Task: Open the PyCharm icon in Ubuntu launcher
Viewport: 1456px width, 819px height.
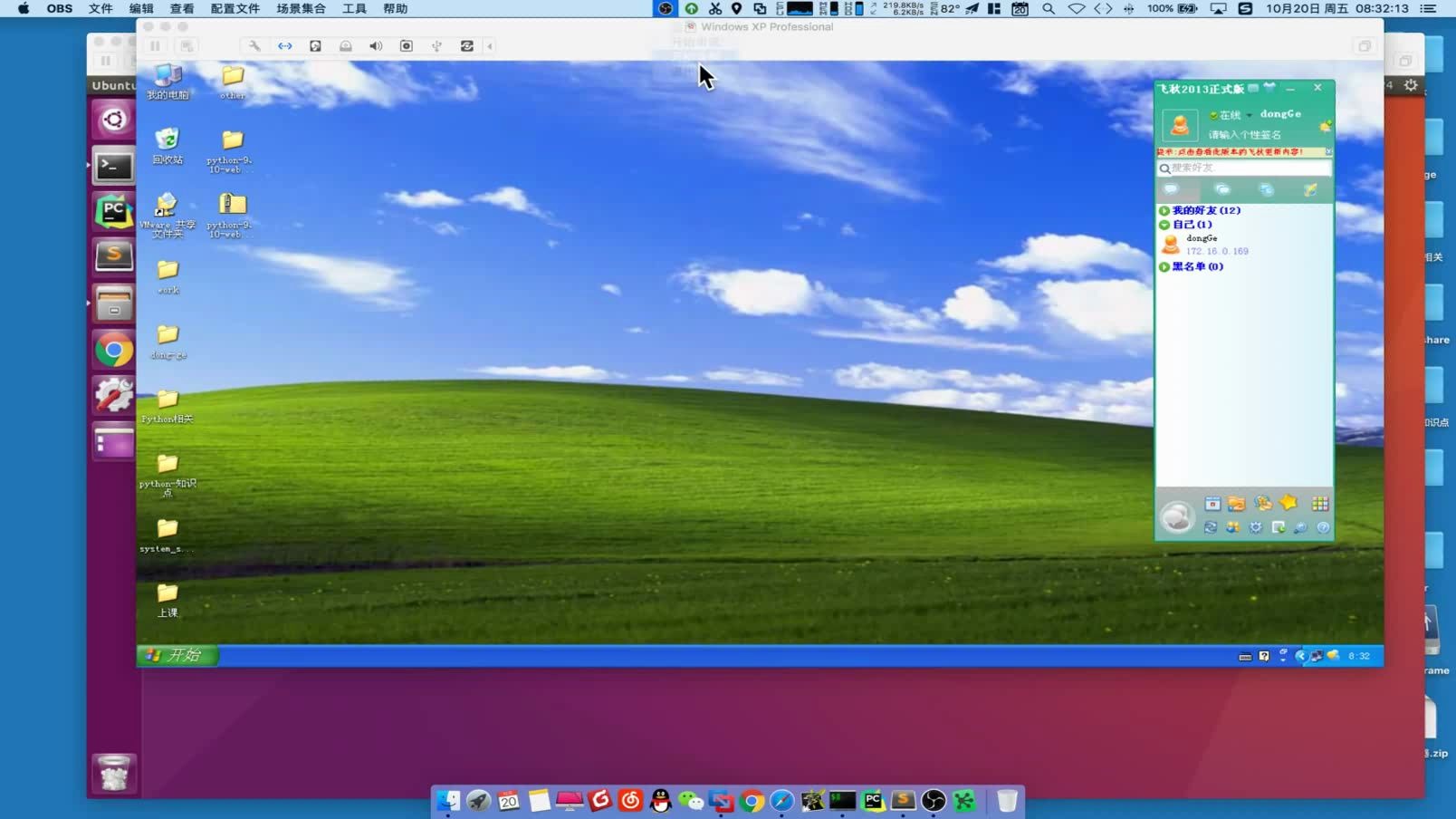Action: click(x=113, y=212)
